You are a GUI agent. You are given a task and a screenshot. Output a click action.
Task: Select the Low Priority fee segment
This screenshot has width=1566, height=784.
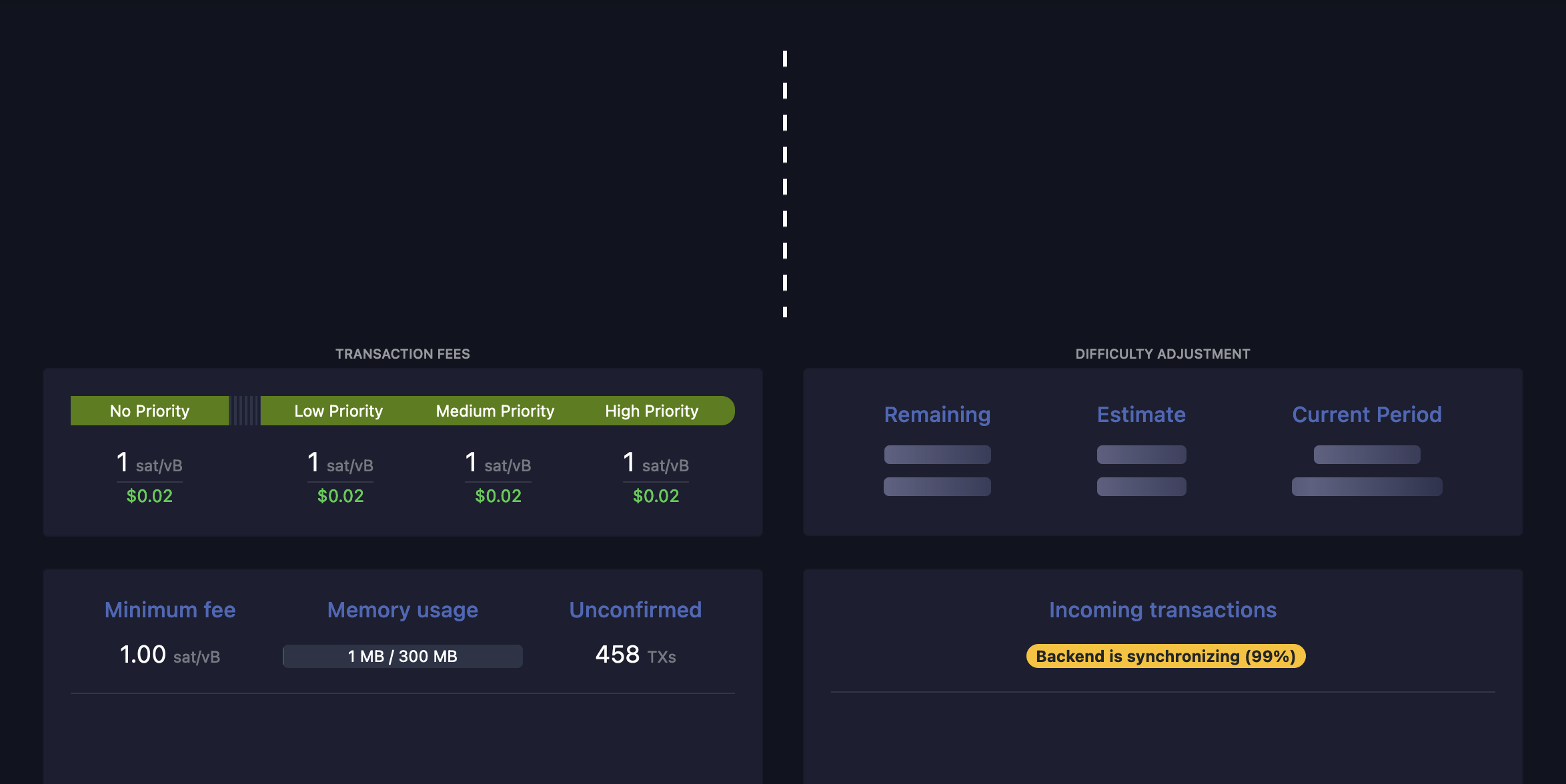(x=337, y=411)
